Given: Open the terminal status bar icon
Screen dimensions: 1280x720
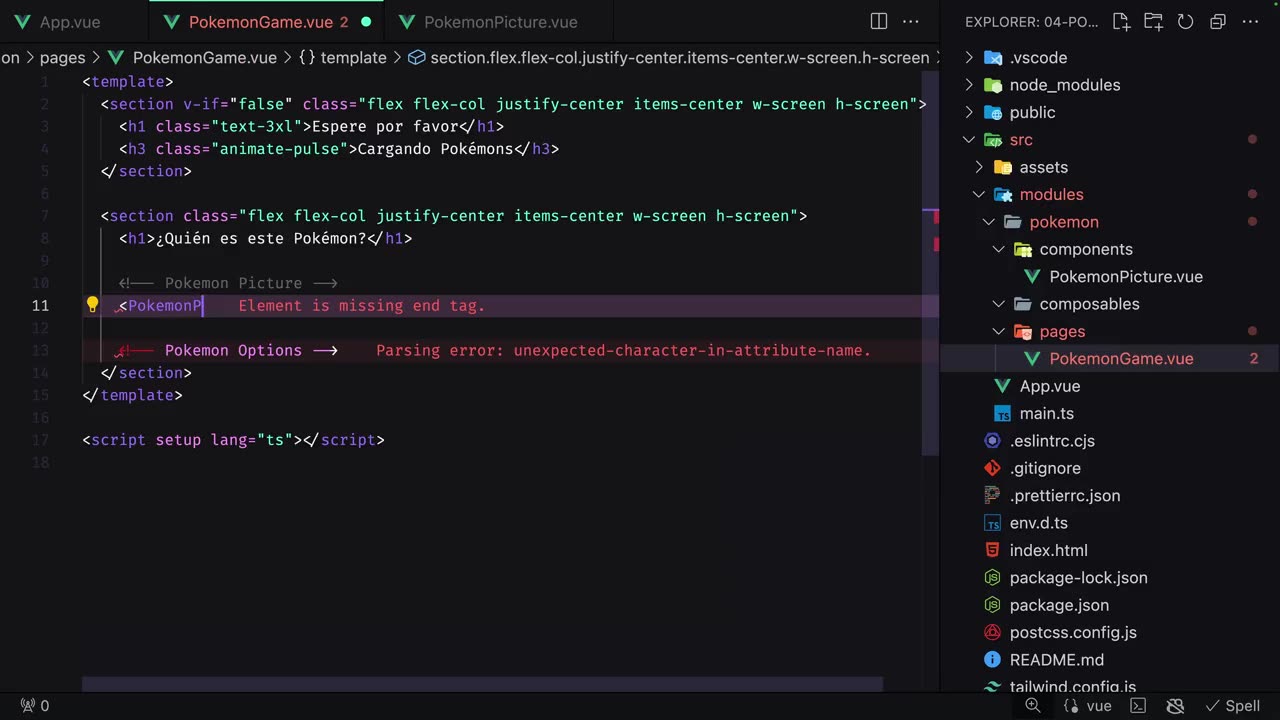Looking at the screenshot, I should [x=1138, y=706].
